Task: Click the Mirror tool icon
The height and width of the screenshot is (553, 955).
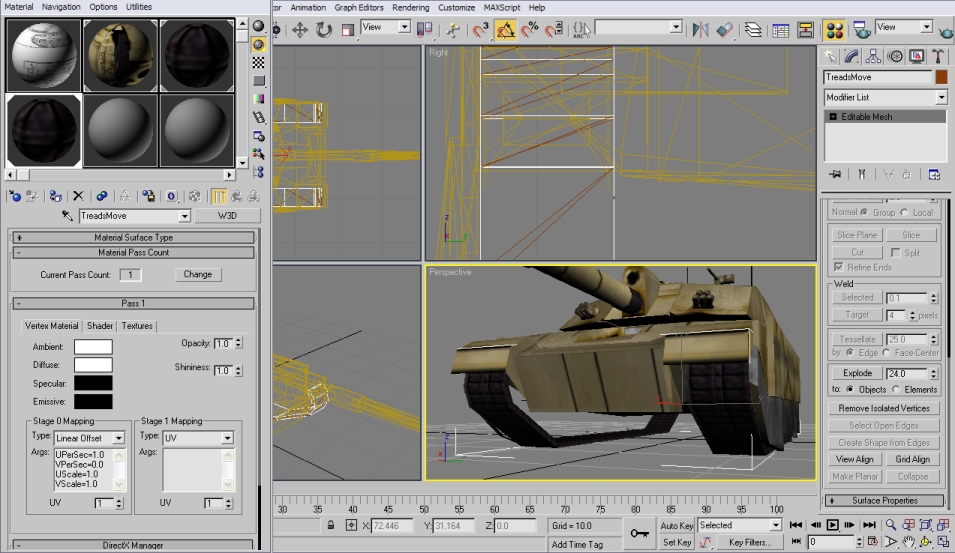Action: point(702,30)
